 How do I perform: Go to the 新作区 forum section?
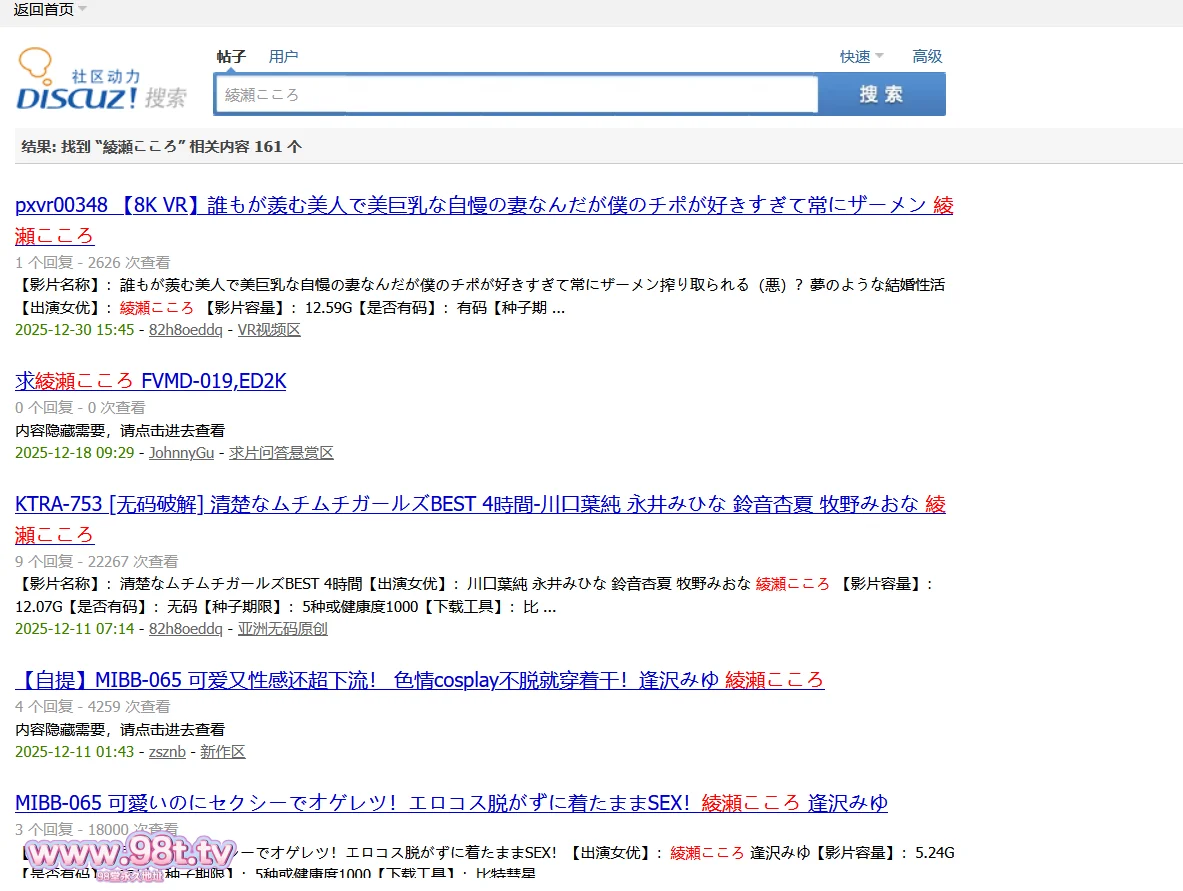pyautogui.click(x=222, y=752)
